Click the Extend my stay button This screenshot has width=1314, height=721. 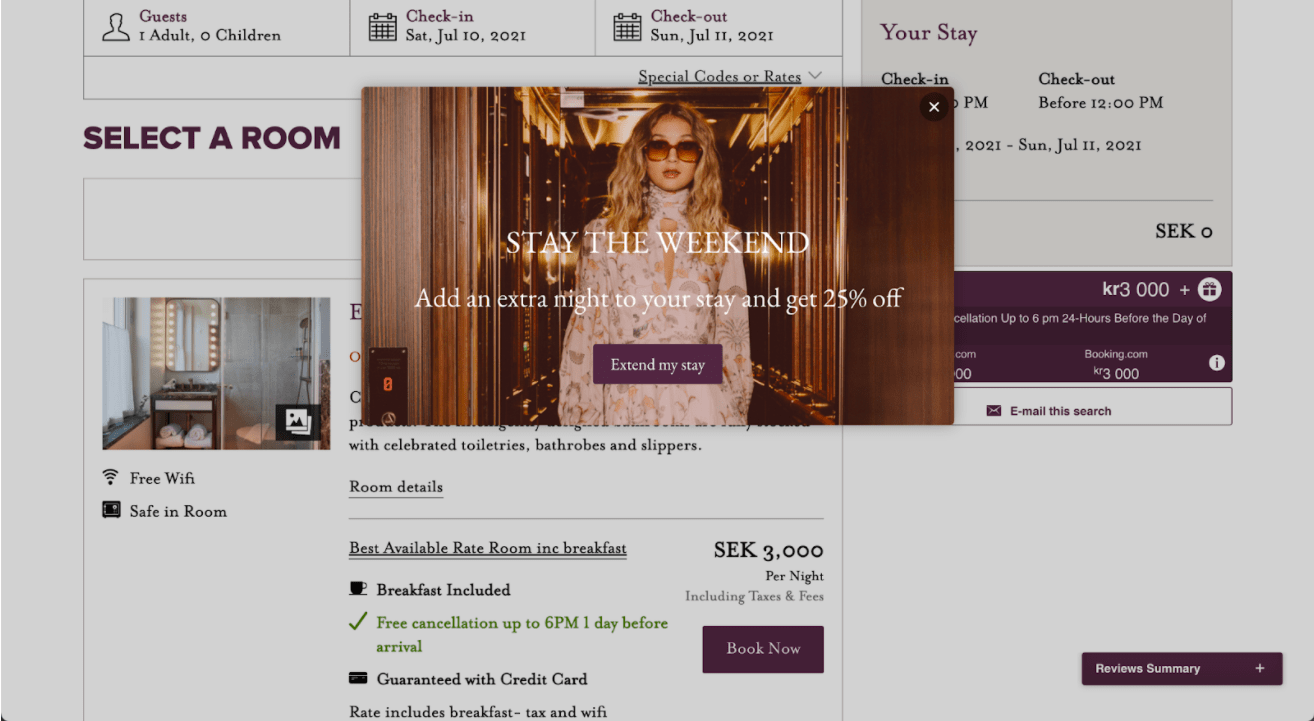658,365
